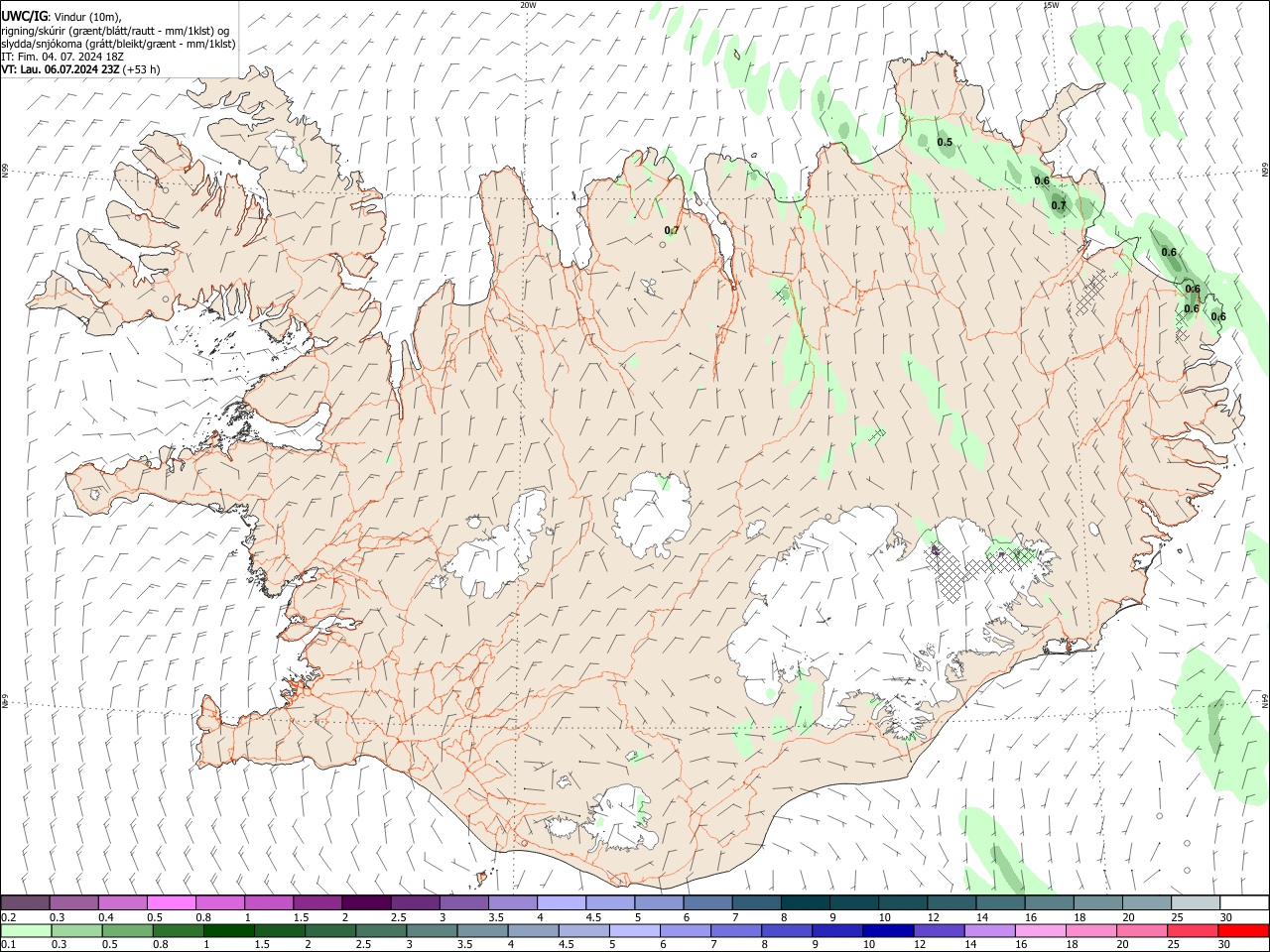Select the deep blue lower swatch labeled 10

point(889,931)
